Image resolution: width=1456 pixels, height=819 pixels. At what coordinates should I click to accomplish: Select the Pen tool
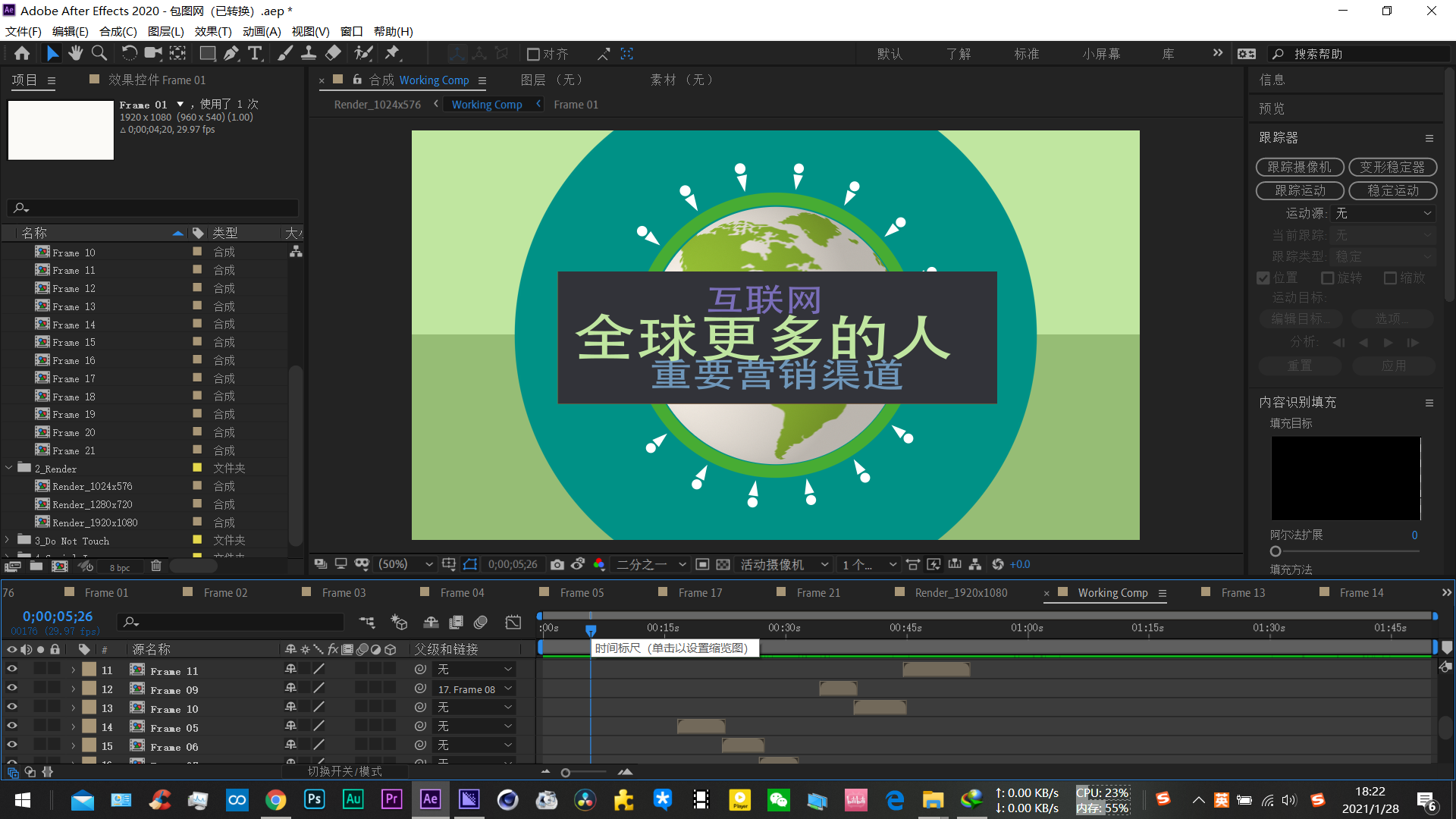click(x=231, y=53)
